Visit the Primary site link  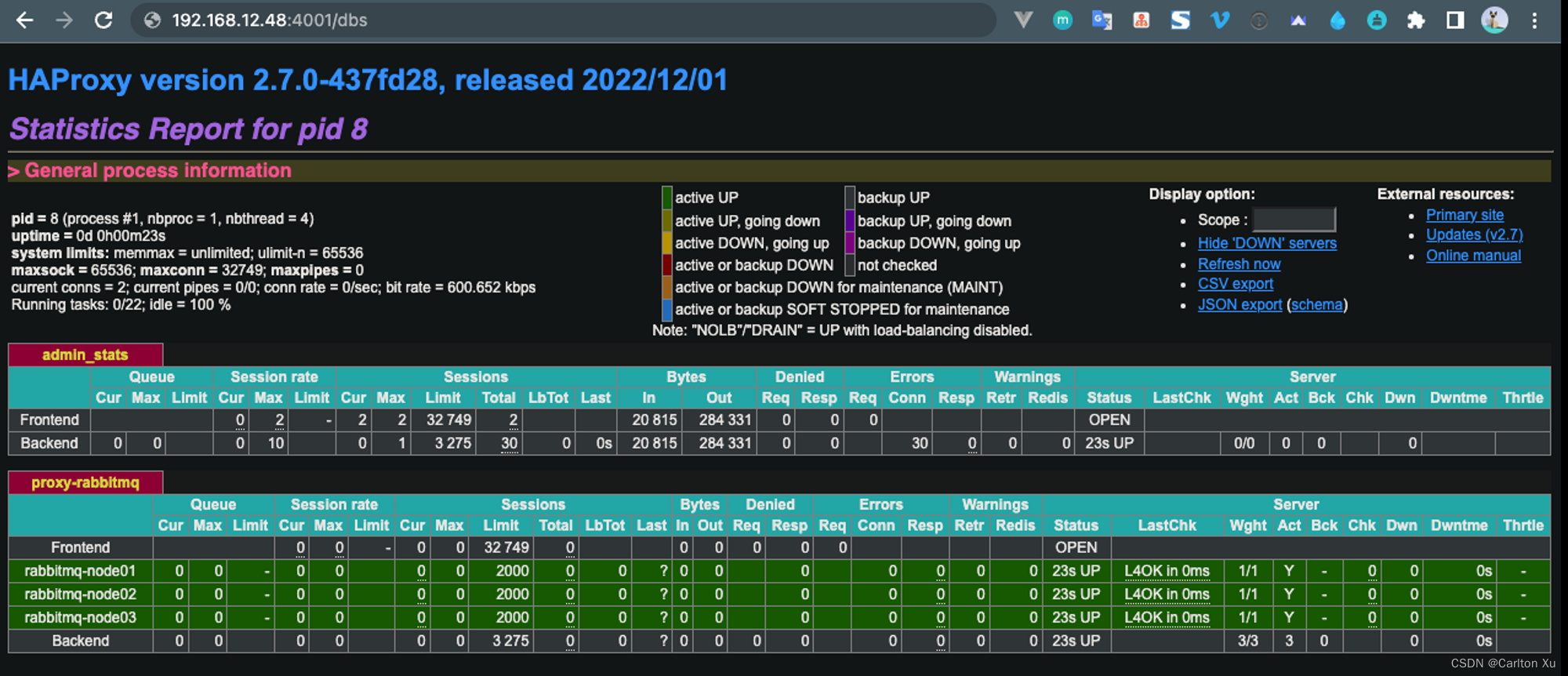point(1465,215)
